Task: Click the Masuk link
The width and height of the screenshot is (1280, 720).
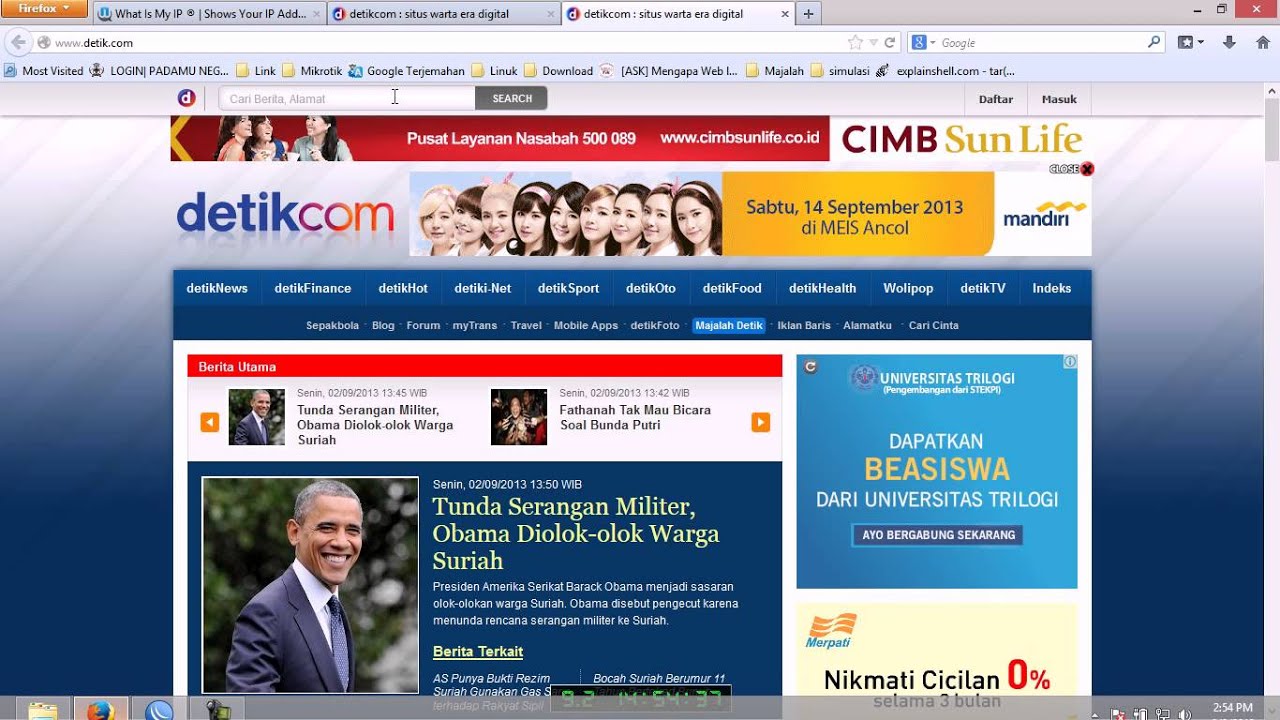Action: [x=1059, y=99]
